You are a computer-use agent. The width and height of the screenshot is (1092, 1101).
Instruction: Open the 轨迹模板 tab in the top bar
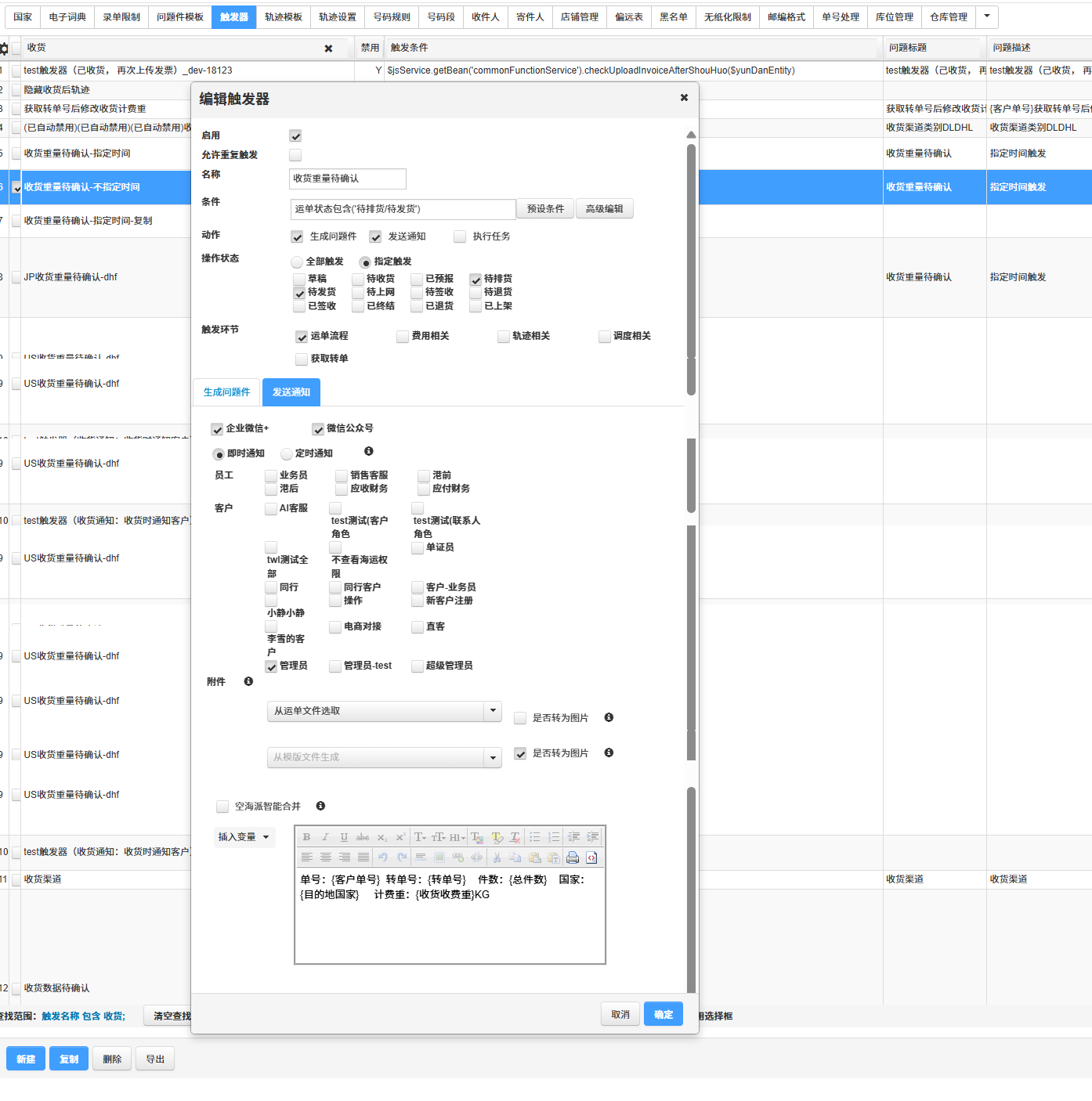tap(283, 17)
